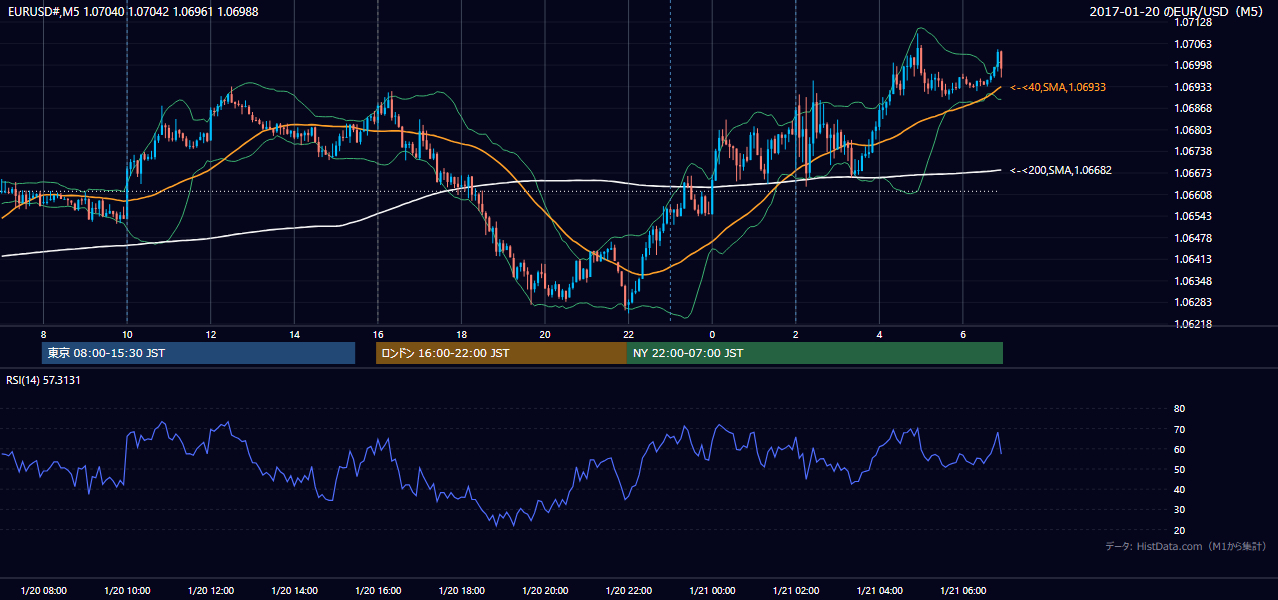
Task: Select the 東京 08:00-15:30 JST session bar
Action: pos(198,353)
